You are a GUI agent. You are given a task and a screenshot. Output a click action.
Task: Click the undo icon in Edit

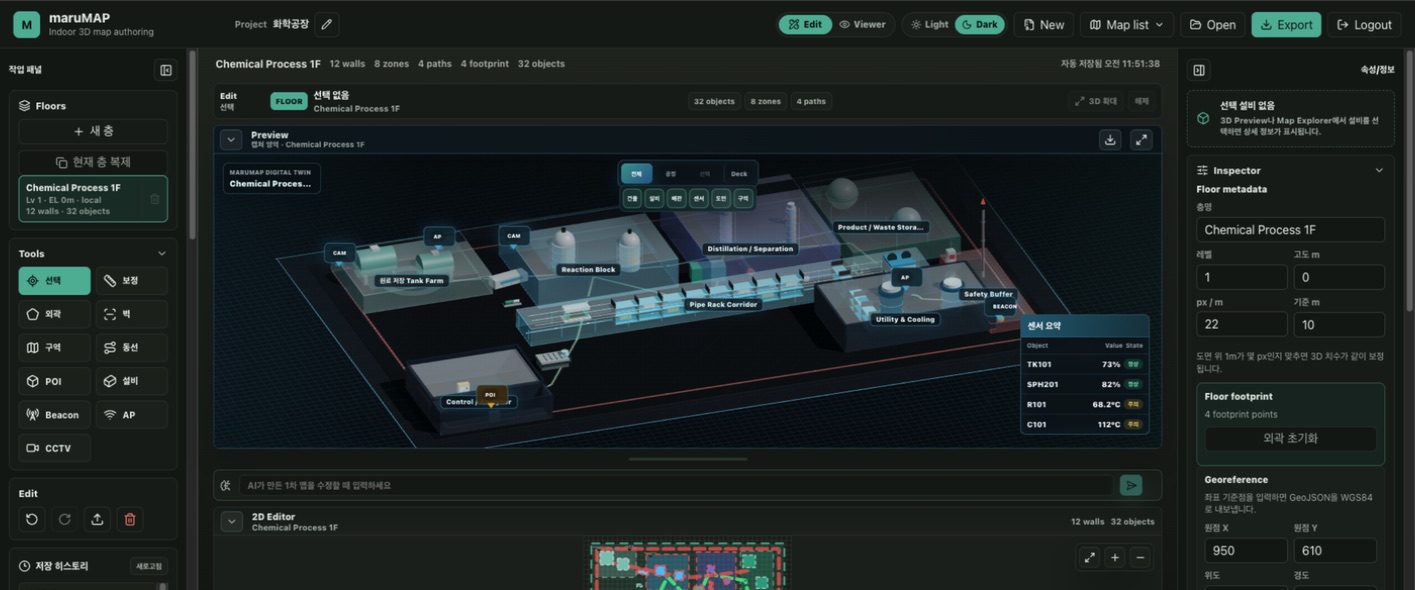tap(32, 519)
